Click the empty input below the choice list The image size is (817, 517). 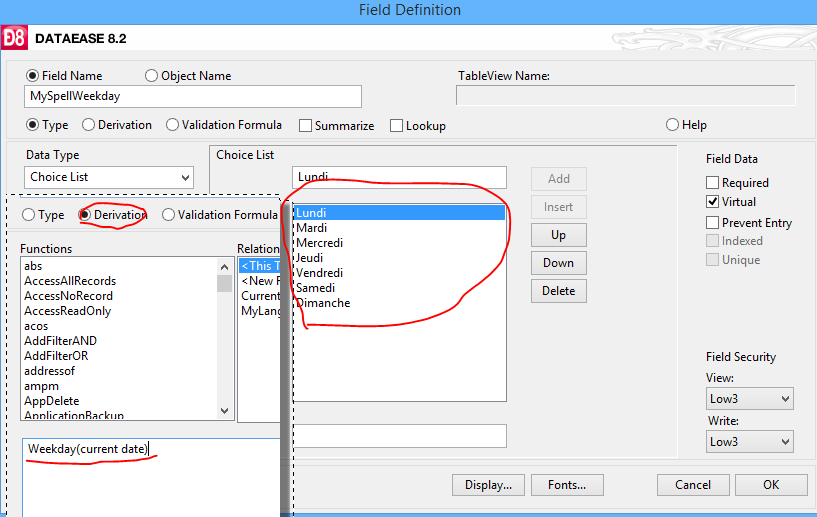tap(400, 436)
